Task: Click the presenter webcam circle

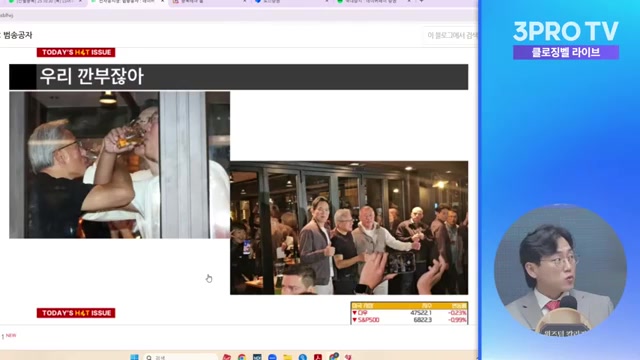Action: pos(560,270)
